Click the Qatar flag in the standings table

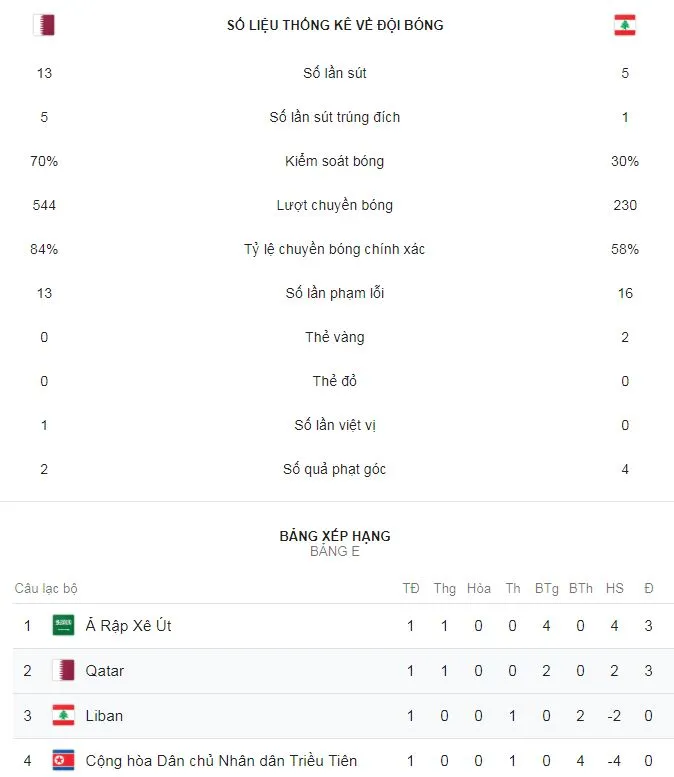click(64, 670)
